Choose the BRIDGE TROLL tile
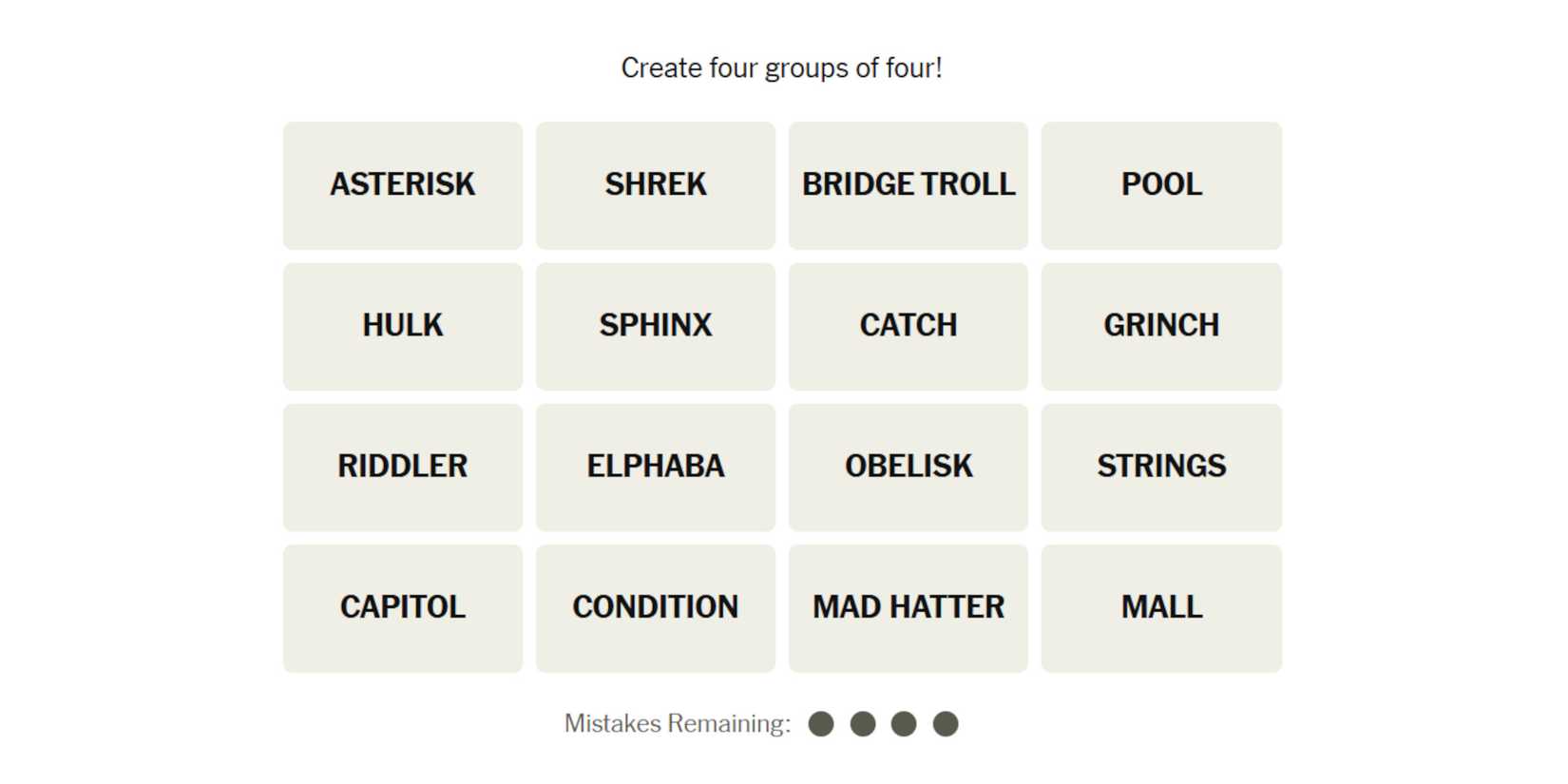1568x784 pixels. [908, 185]
